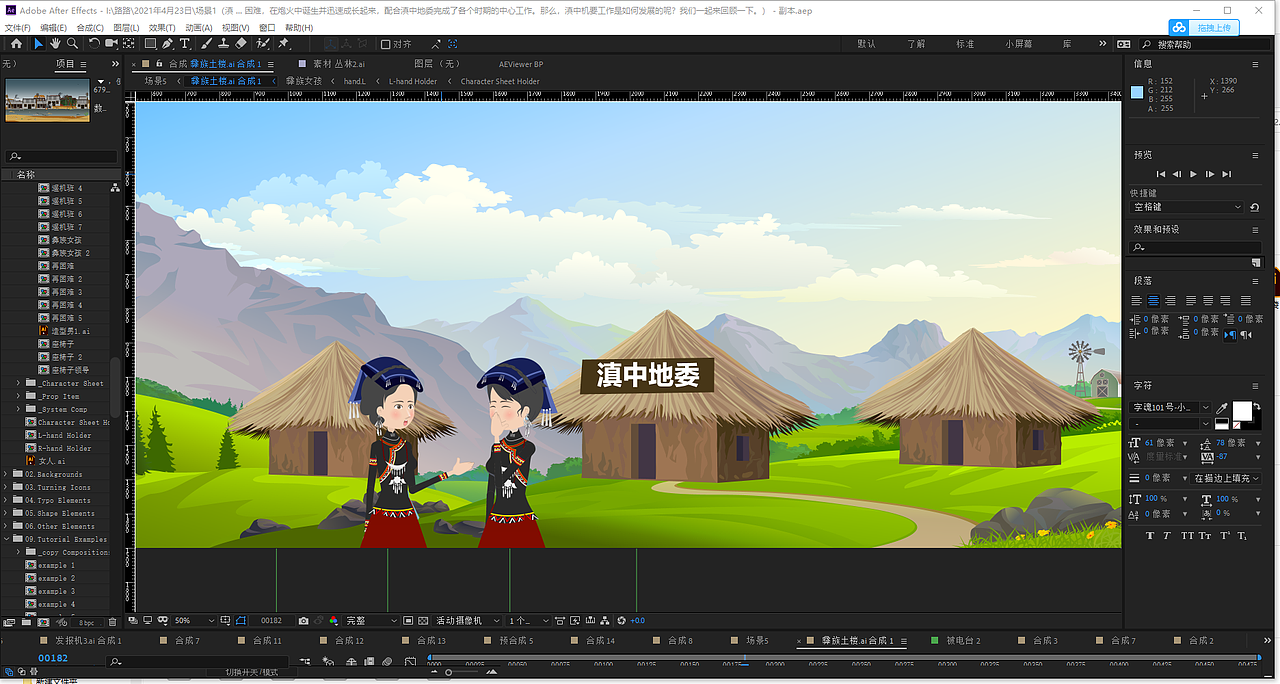
Task: Select the Puppet Pin tool
Action: tap(282, 44)
